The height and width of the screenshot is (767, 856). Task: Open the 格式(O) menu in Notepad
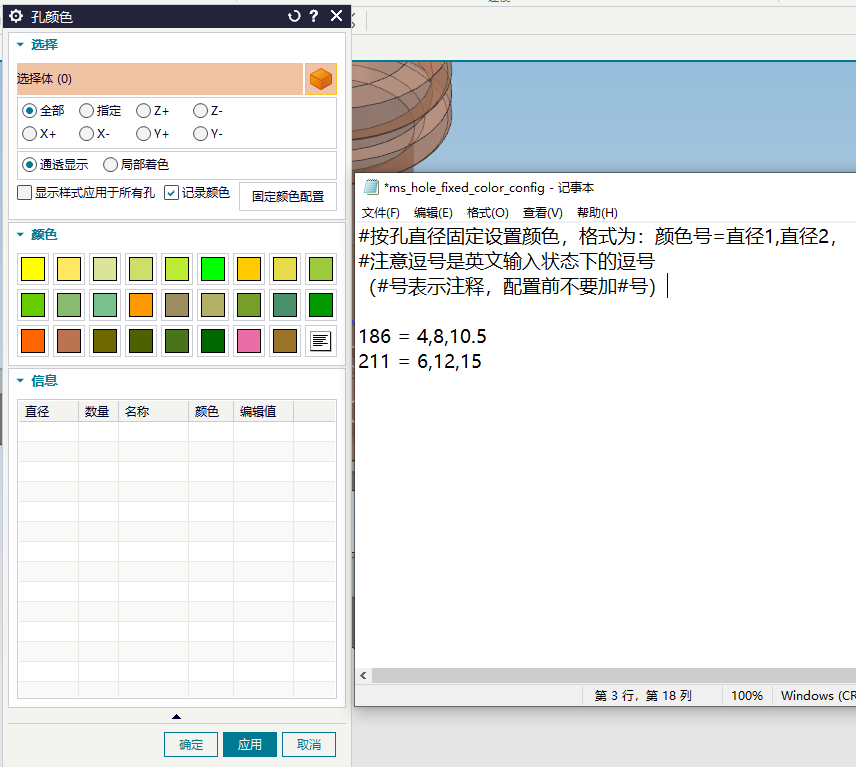(488, 213)
